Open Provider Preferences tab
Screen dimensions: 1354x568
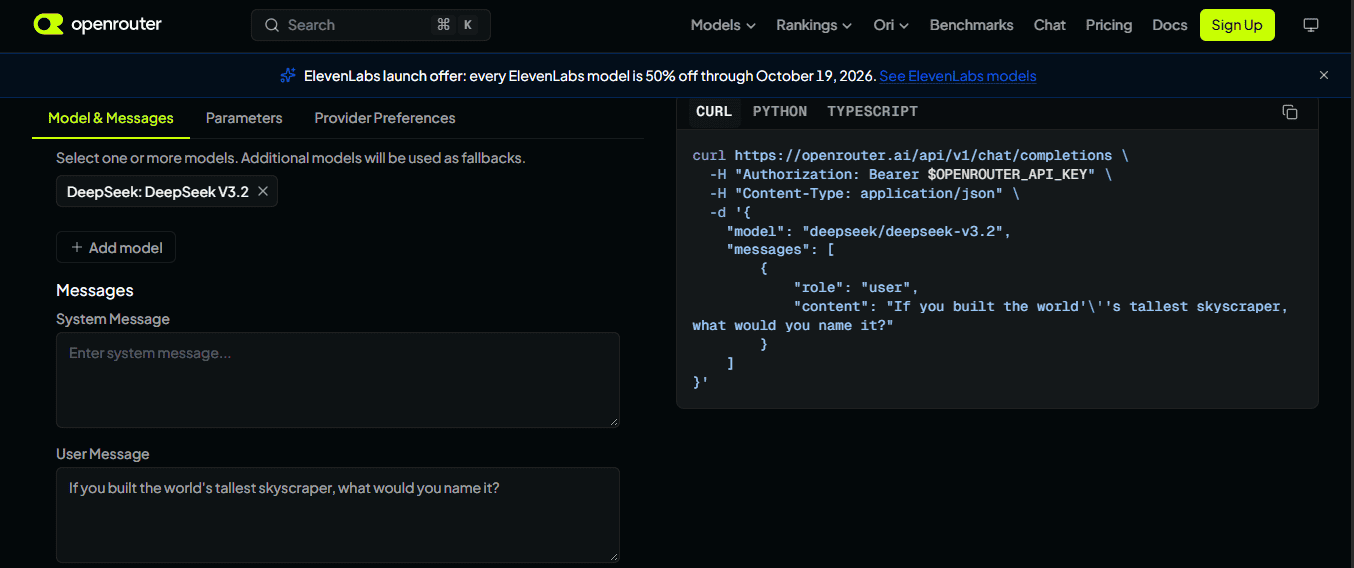coord(385,118)
